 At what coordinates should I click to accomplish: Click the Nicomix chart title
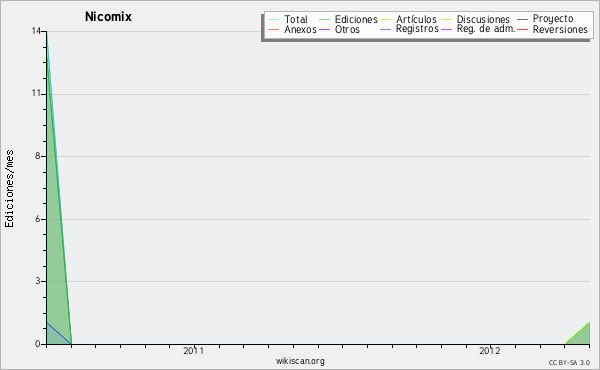[x=108, y=17]
